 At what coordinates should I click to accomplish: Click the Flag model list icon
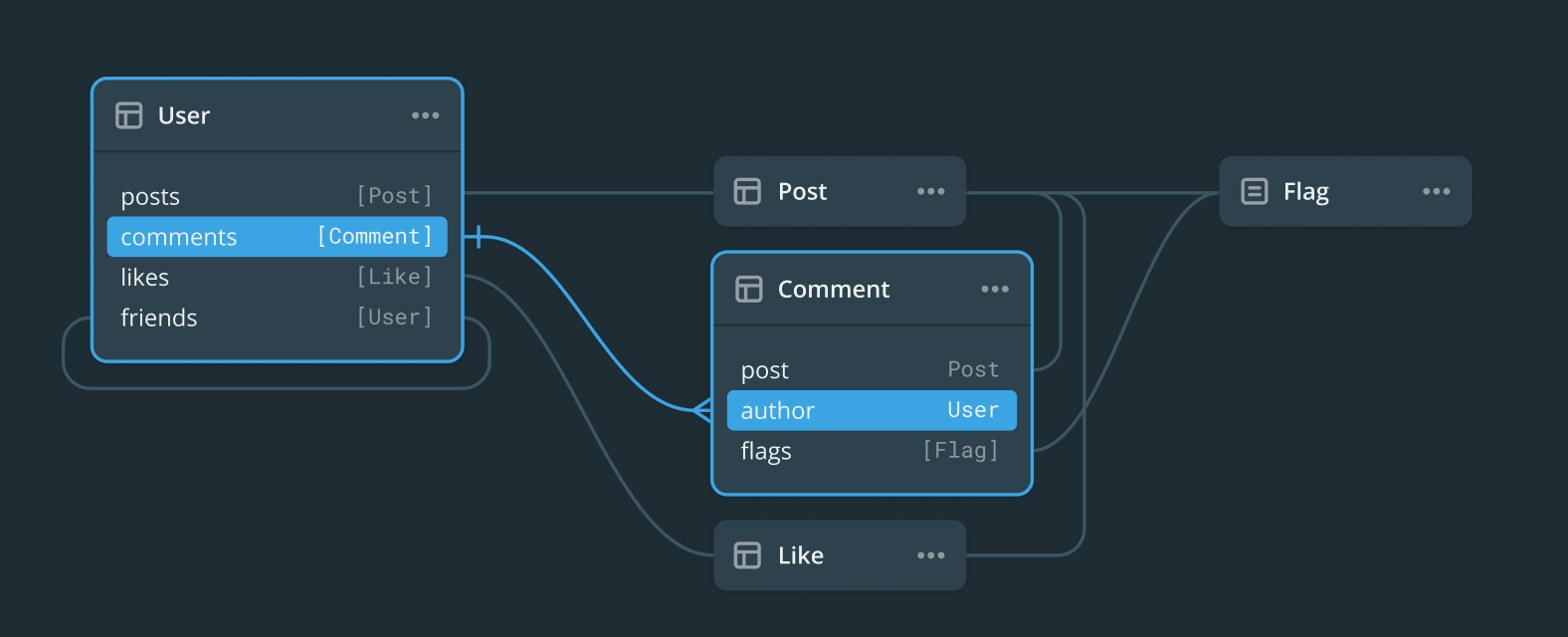pos(1253,191)
